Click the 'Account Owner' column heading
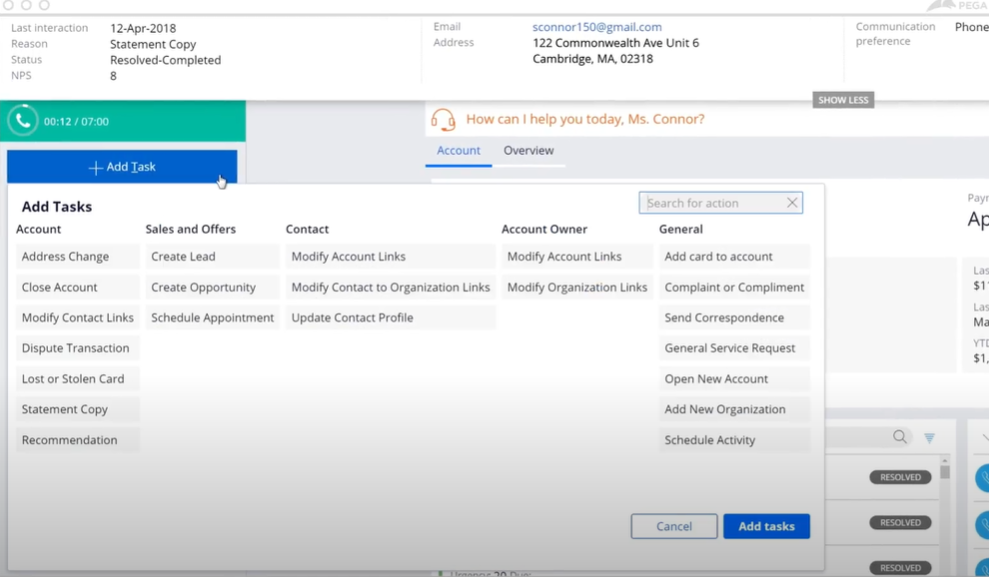989x577 pixels. (544, 229)
